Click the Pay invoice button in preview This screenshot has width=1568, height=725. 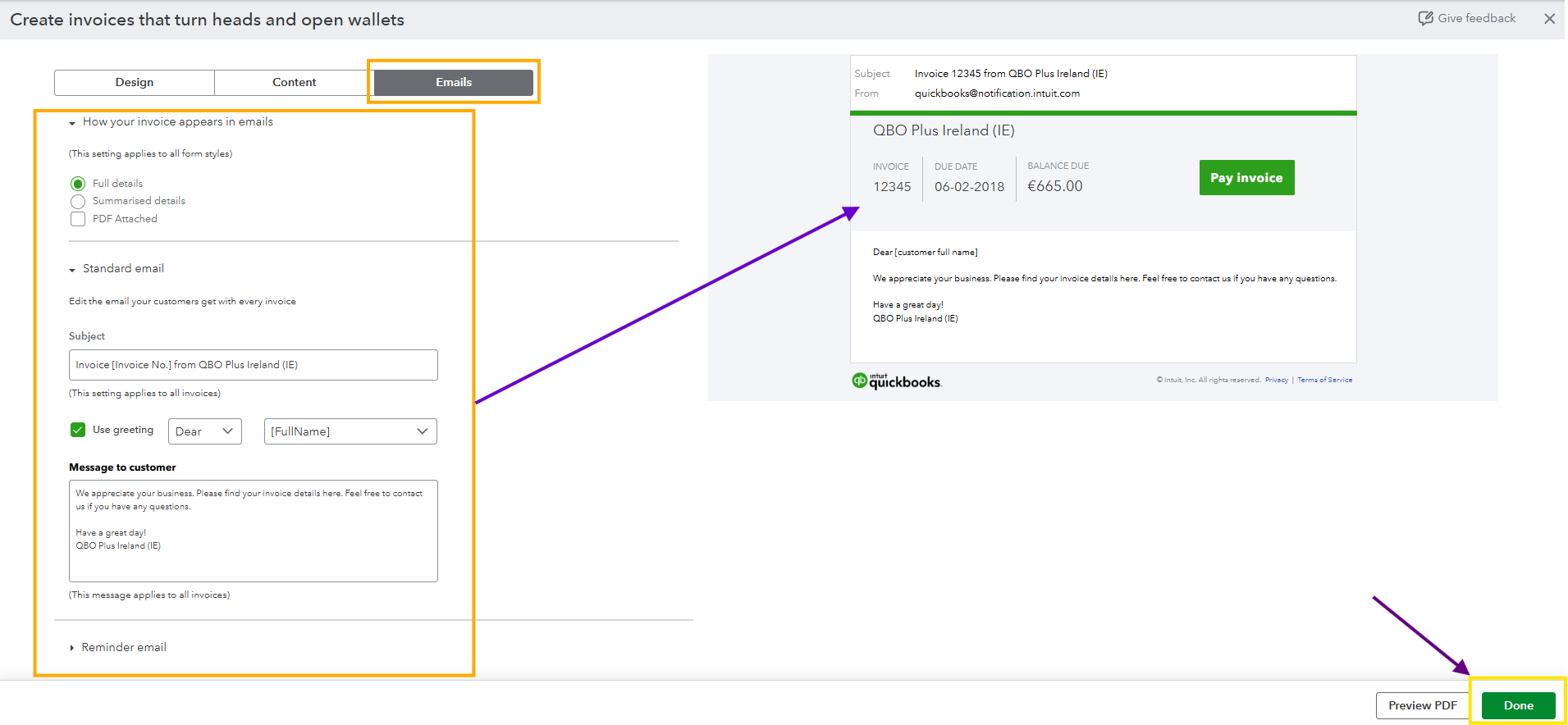[x=1246, y=178]
